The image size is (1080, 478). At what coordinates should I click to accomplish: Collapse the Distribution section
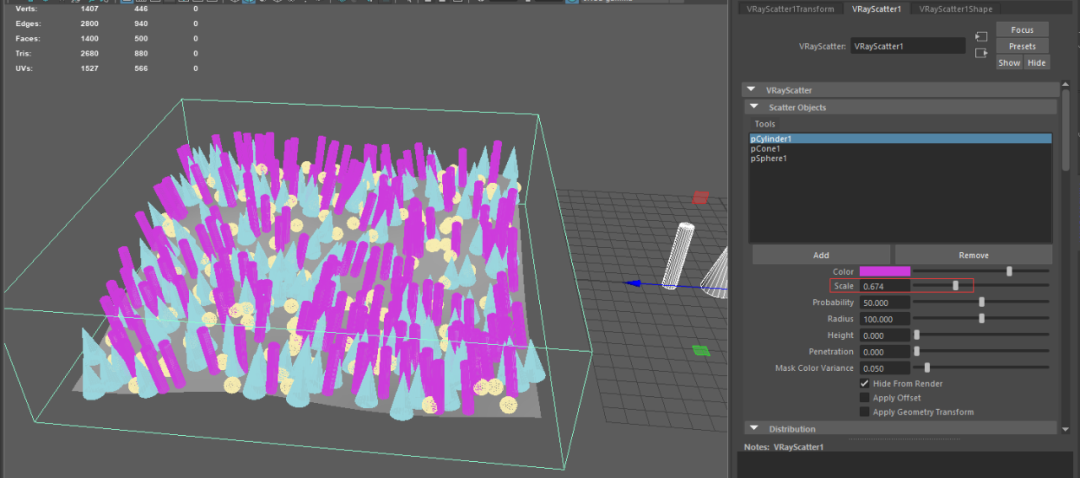752,429
